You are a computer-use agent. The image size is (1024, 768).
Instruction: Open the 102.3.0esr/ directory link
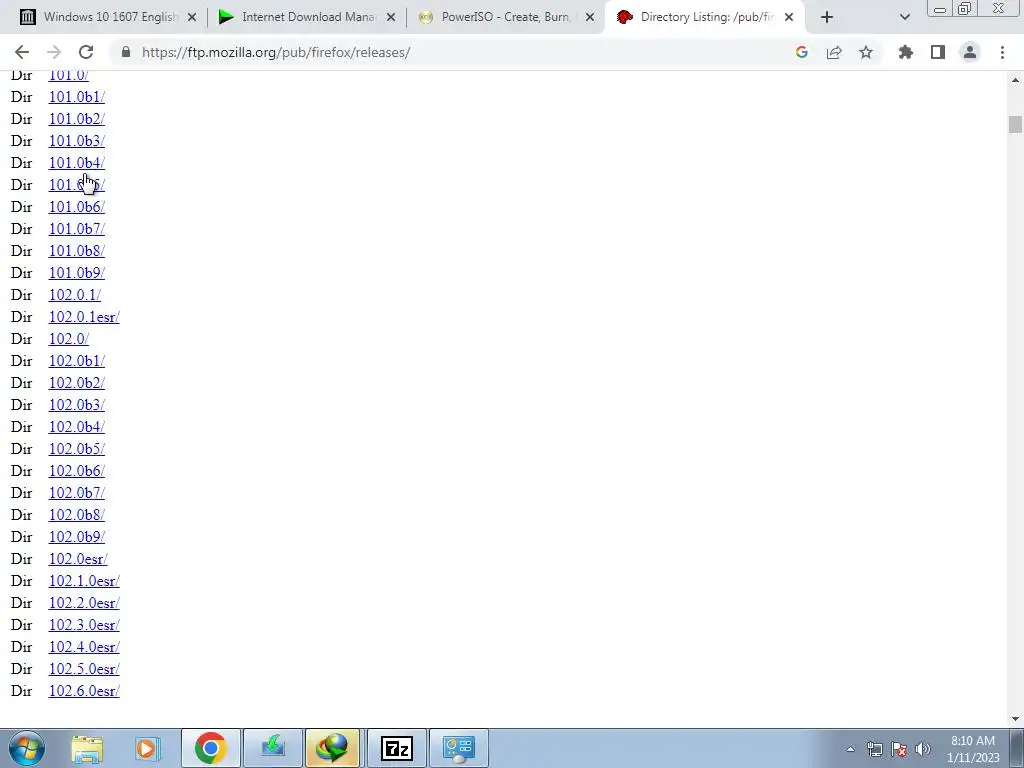coord(84,625)
